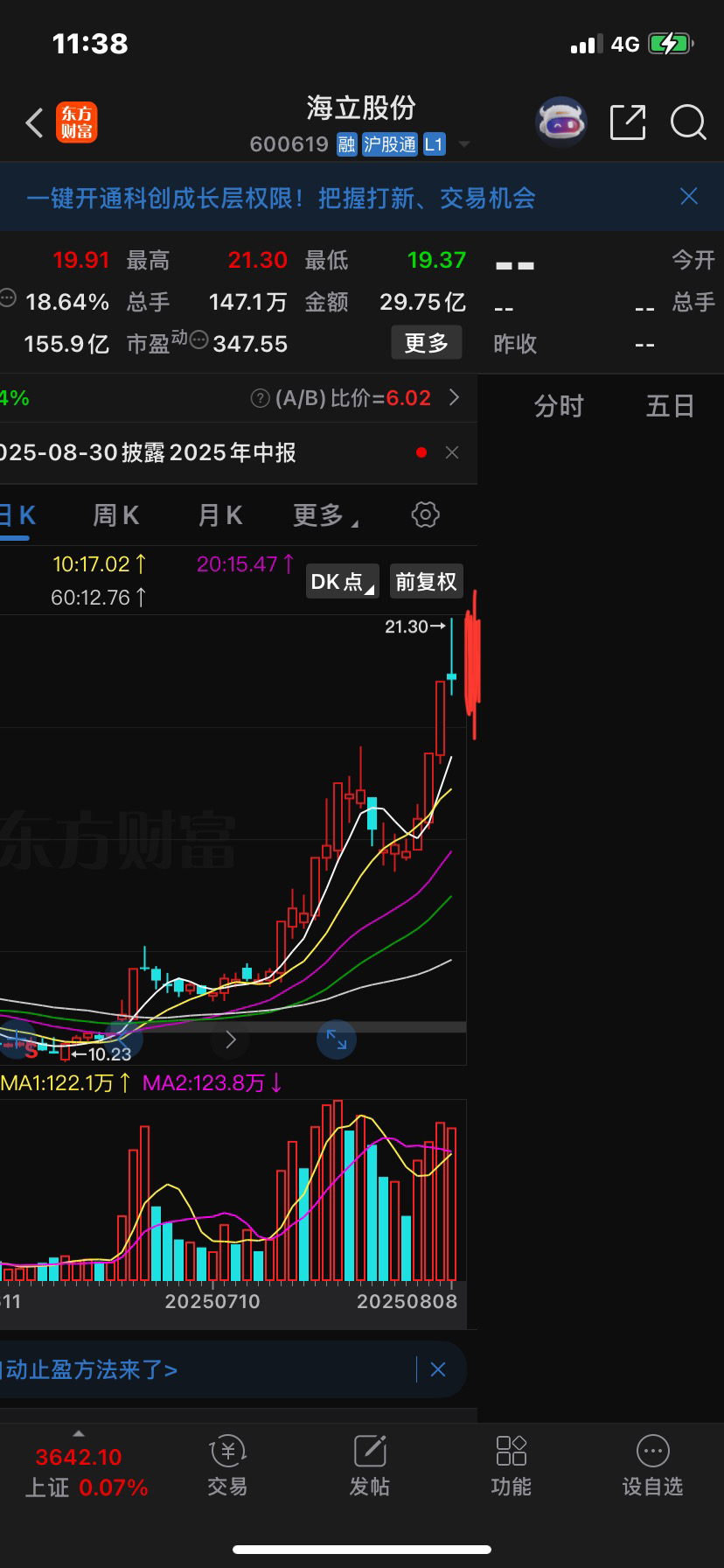Click the 20250710 date label
This screenshot has height=1568, width=724.
click(x=212, y=1301)
